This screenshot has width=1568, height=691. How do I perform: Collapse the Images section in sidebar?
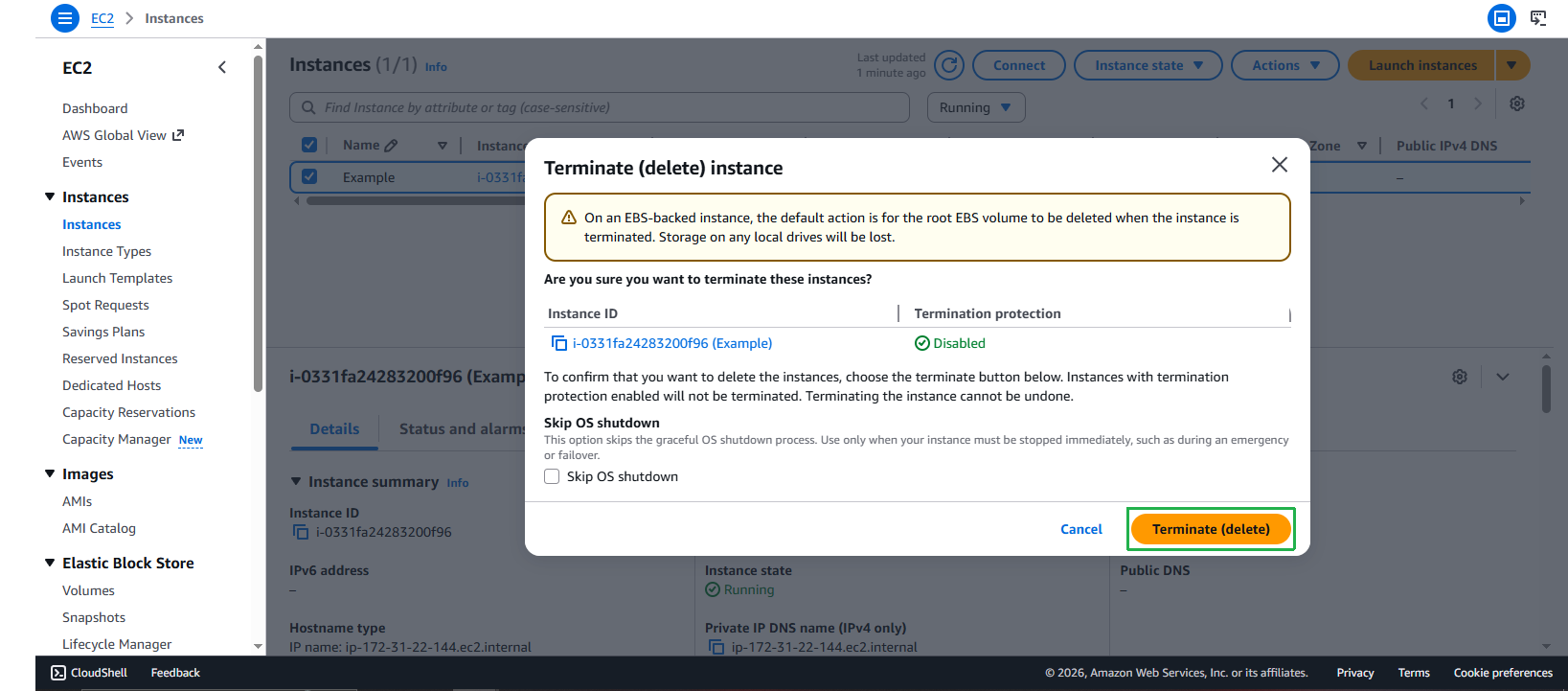tap(50, 473)
